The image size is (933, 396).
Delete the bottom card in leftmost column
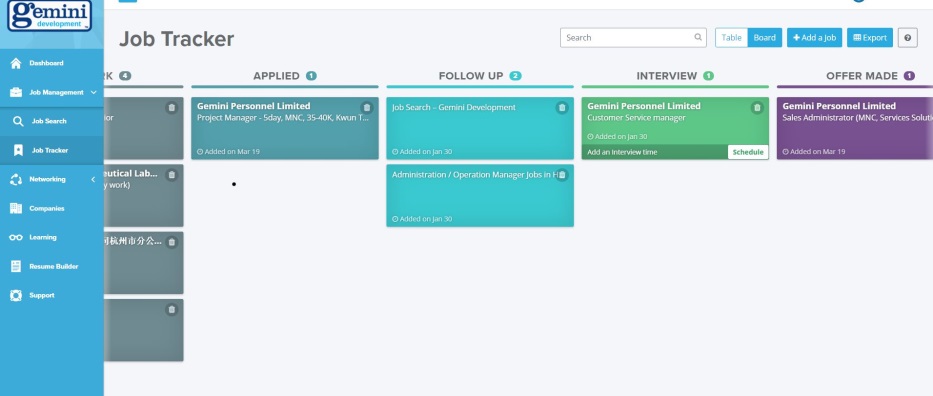tap(171, 309)
